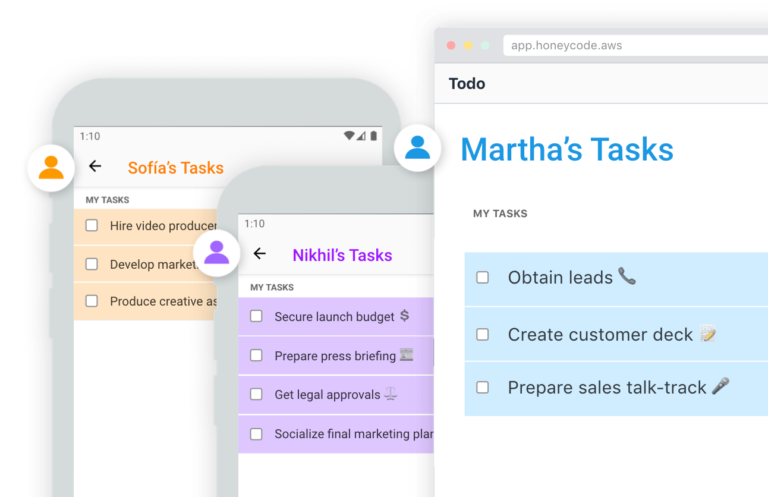Click the app.honeycode.aws address bar
Viewport: 768px width, 497px height.
636,46
